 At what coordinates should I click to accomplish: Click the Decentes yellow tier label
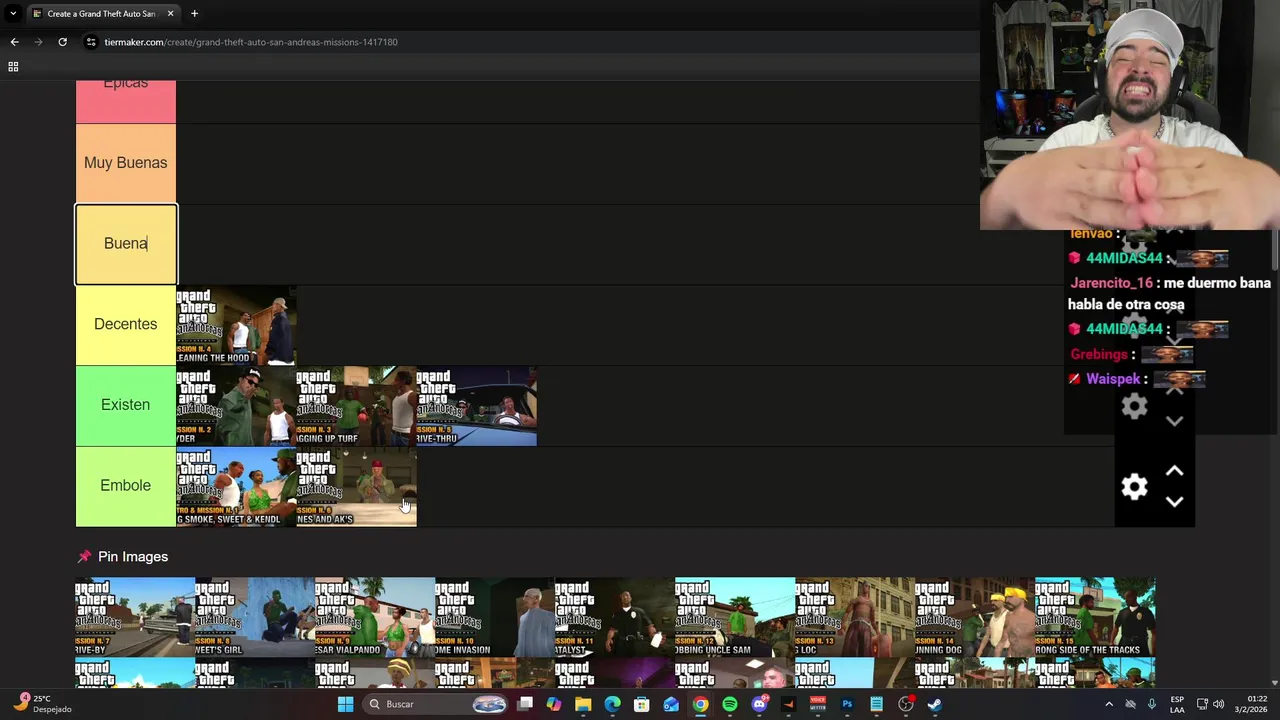click(x=126, y=324)
